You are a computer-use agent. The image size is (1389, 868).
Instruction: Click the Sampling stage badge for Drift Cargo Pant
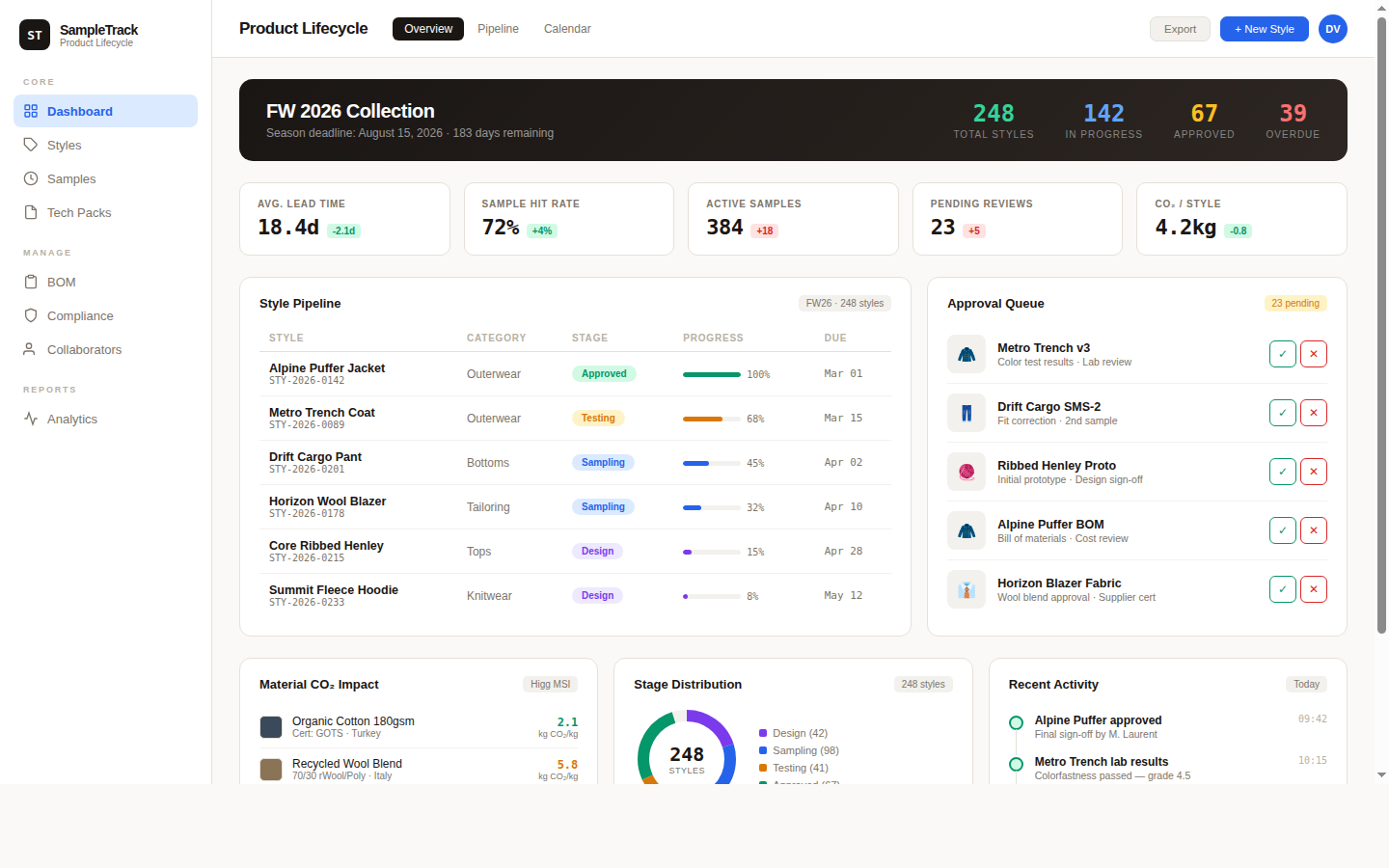603,463
